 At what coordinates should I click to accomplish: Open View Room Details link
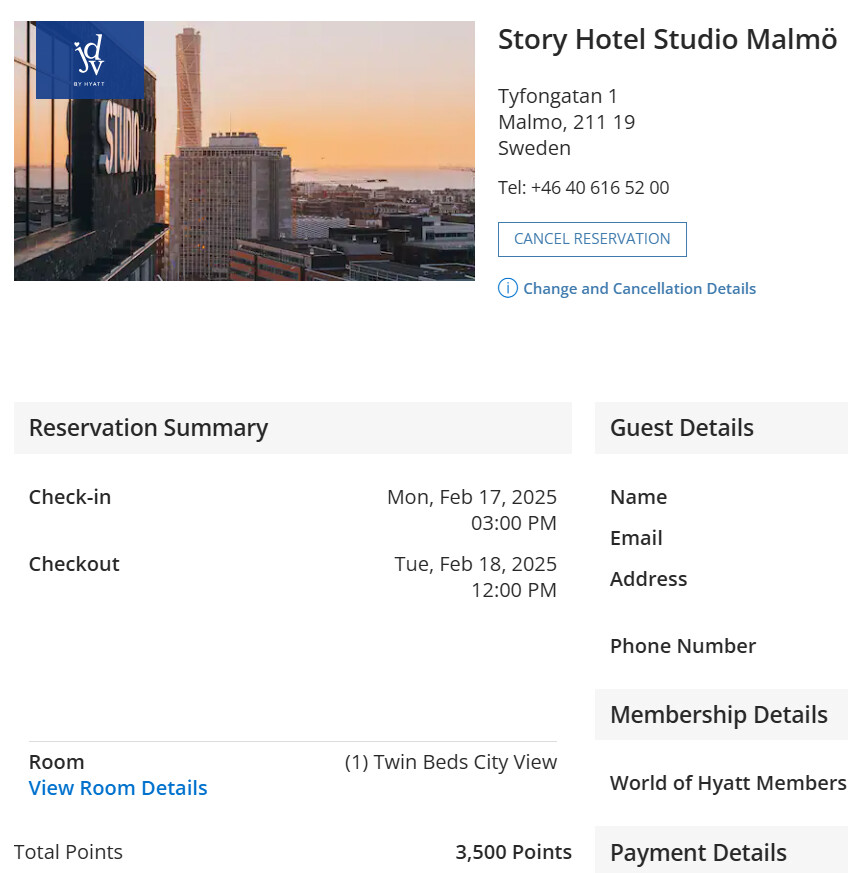(118, 788)
